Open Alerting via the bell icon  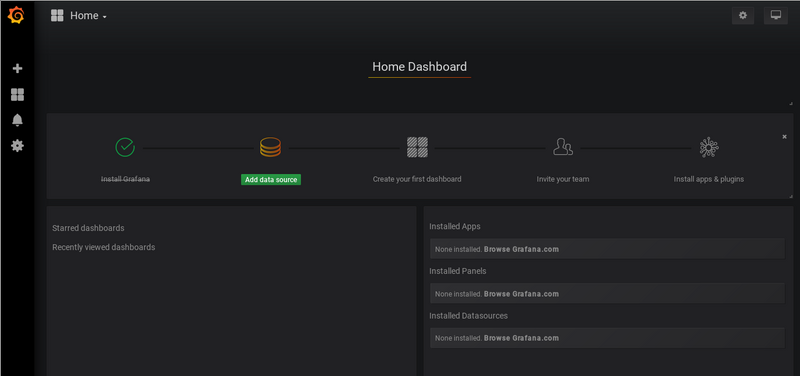point(17,120)
